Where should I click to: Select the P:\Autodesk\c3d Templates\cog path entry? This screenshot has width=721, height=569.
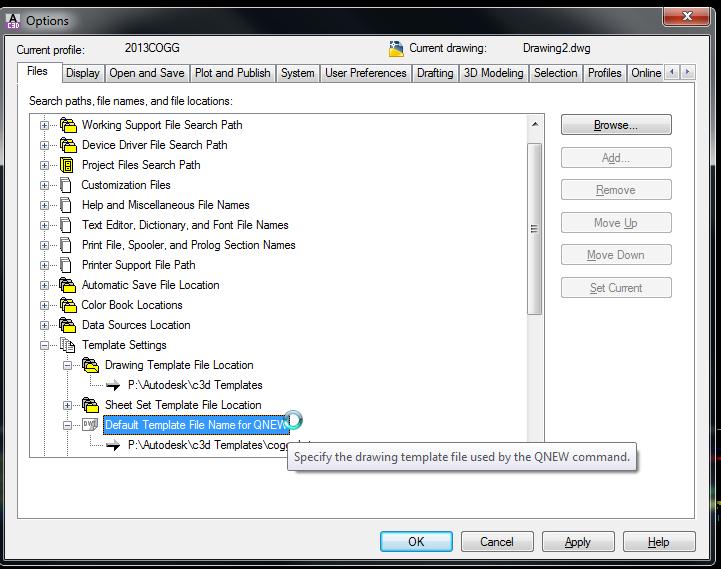(208, 445)
